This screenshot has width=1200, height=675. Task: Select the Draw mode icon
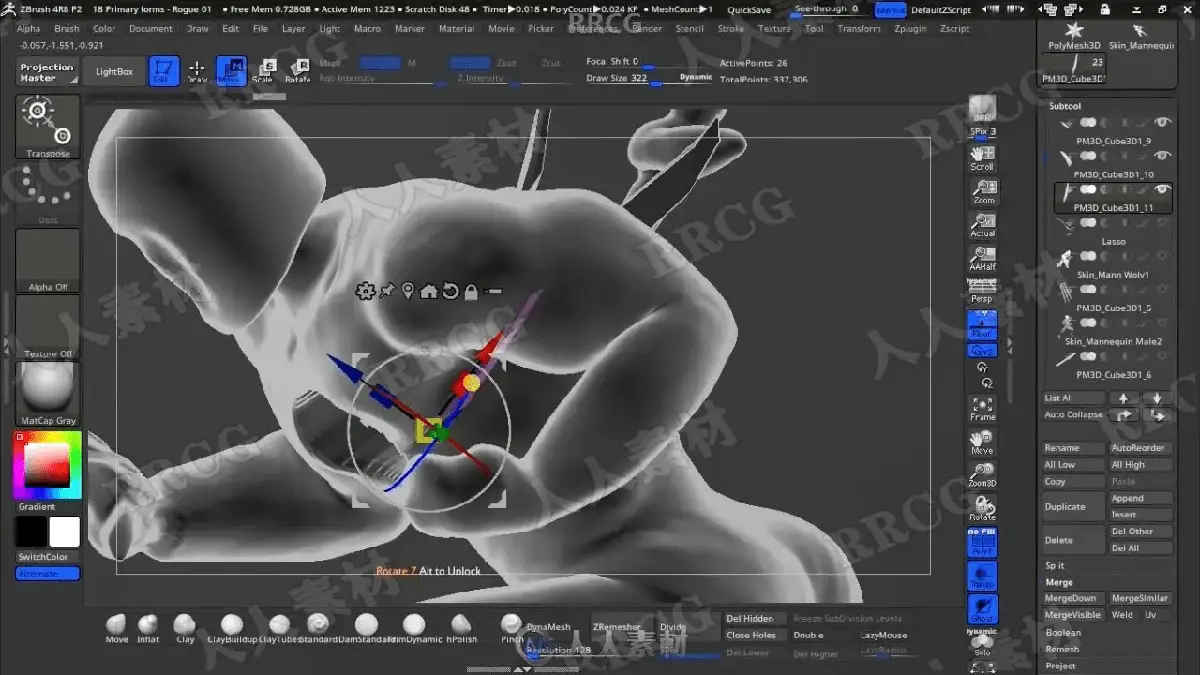[198, 70]
